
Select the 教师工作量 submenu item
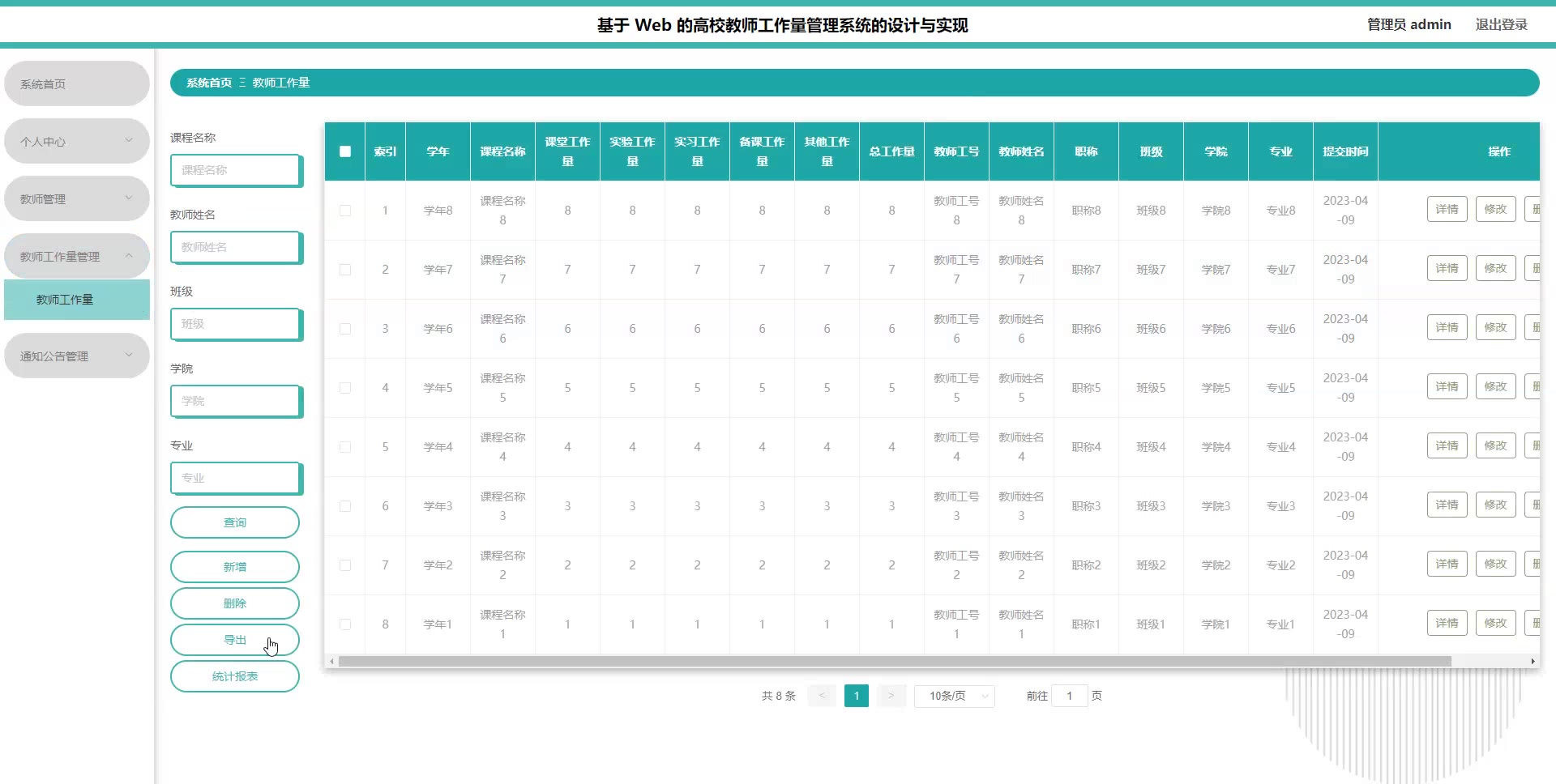tap(76, 300)
